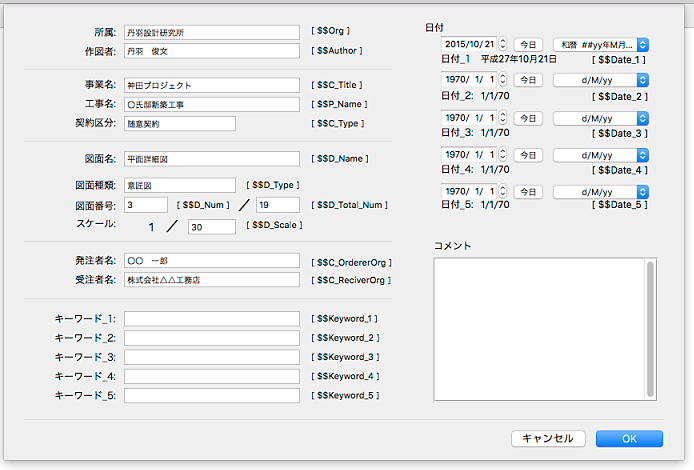This screenshot has width=694, height=470.
Task: Expand the date format dropdown for 日付_4
Action: 601,155
